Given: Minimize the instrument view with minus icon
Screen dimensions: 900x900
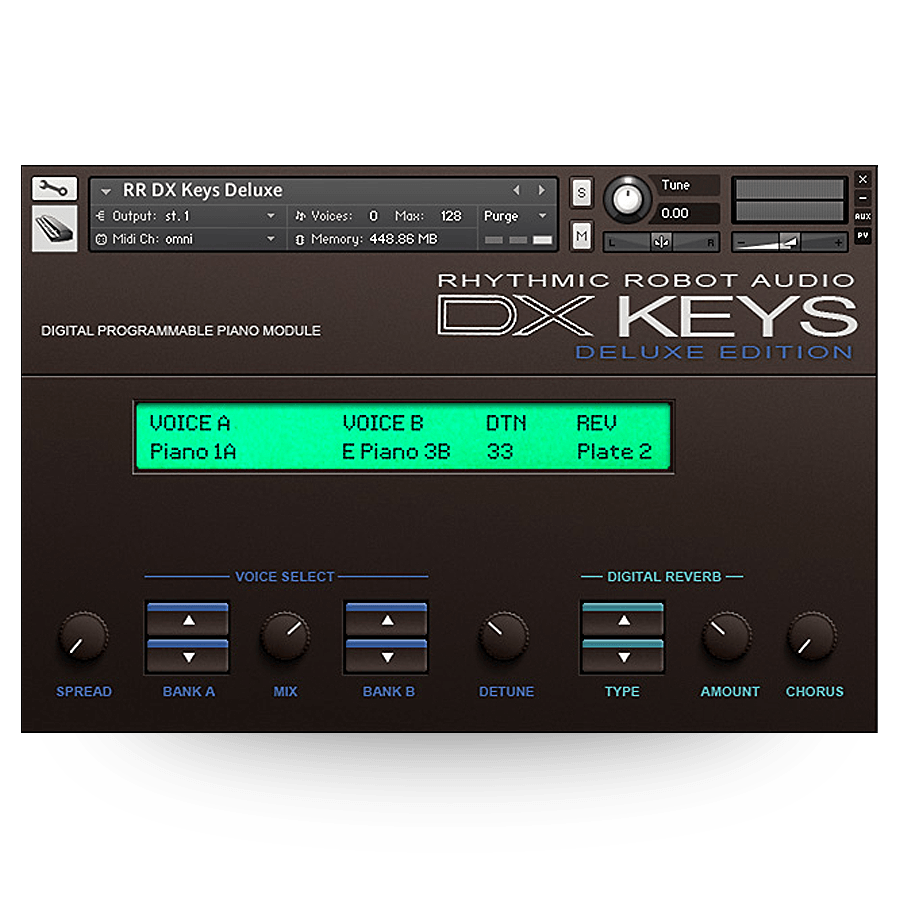Looking at the screenshot, I should coord(863,198).
